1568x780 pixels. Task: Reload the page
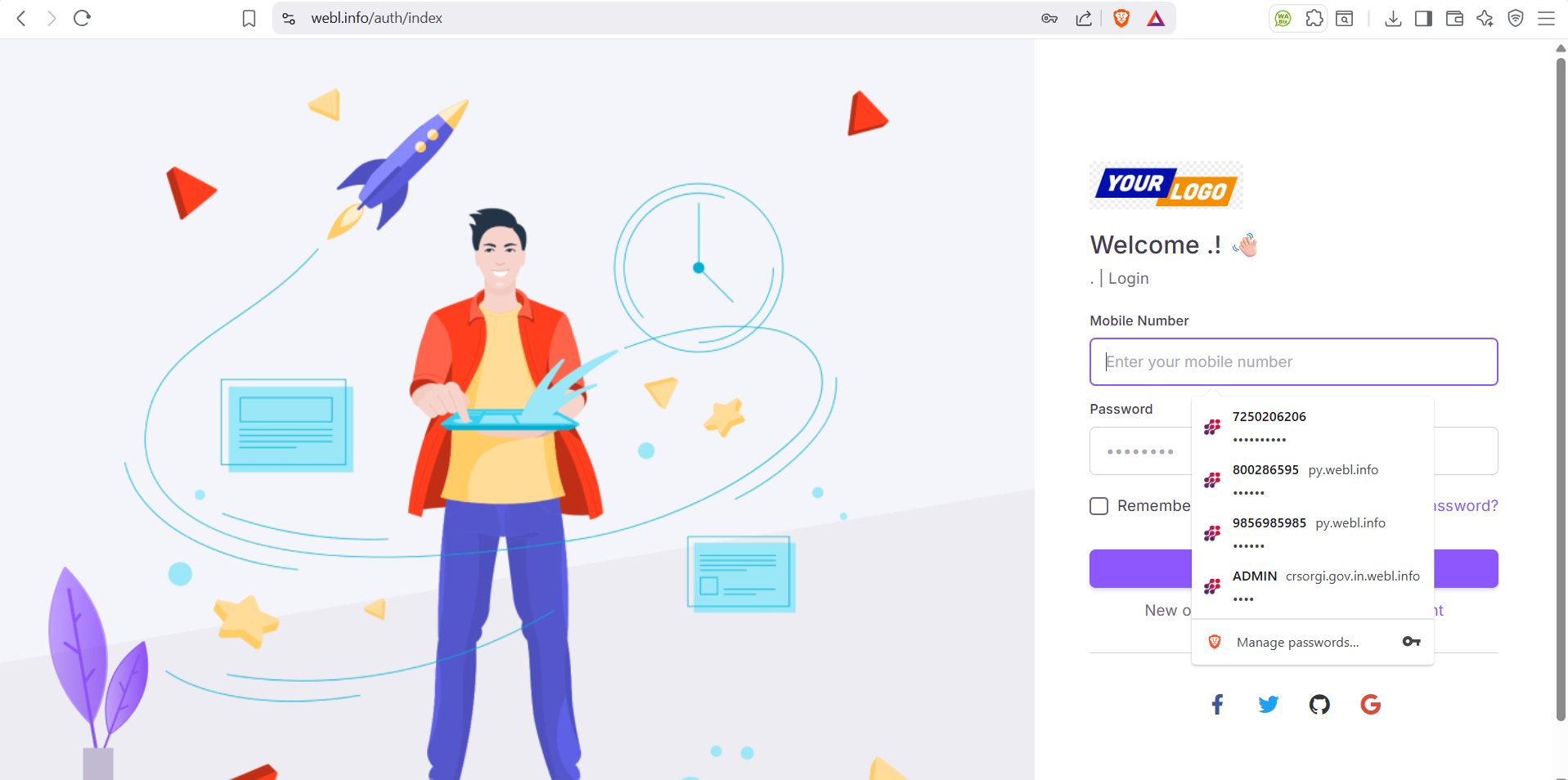[x=82, y=18]
